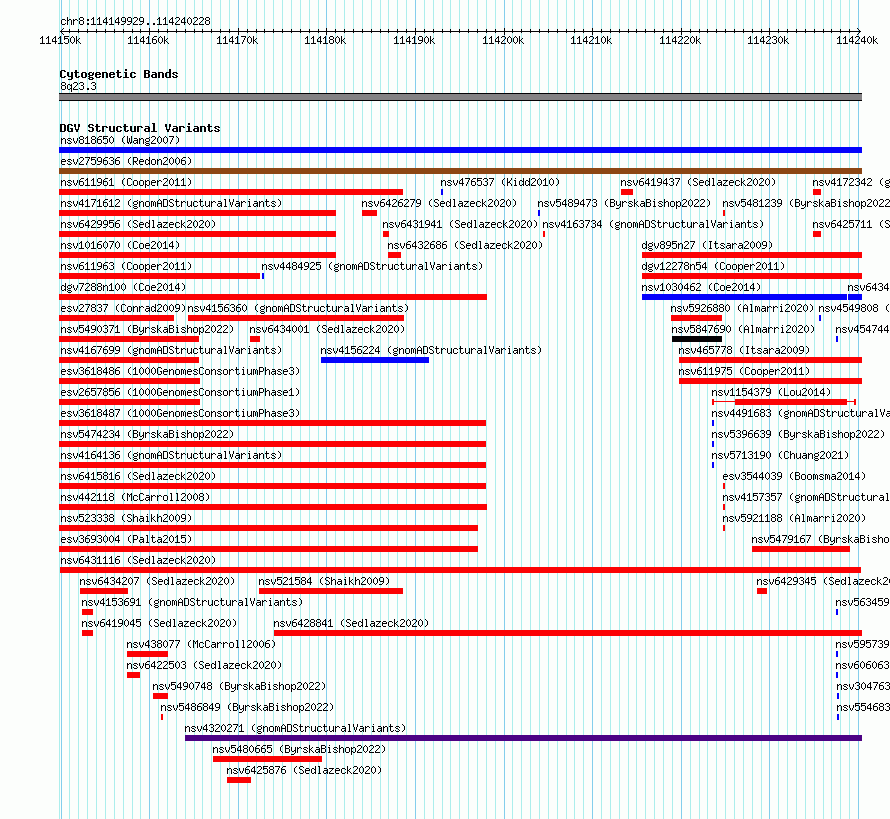Click nsv611963 (Cooper2011) label
The height and width of the screenshot is (819, 890).
pyautogui.click(x=126, y=266)
